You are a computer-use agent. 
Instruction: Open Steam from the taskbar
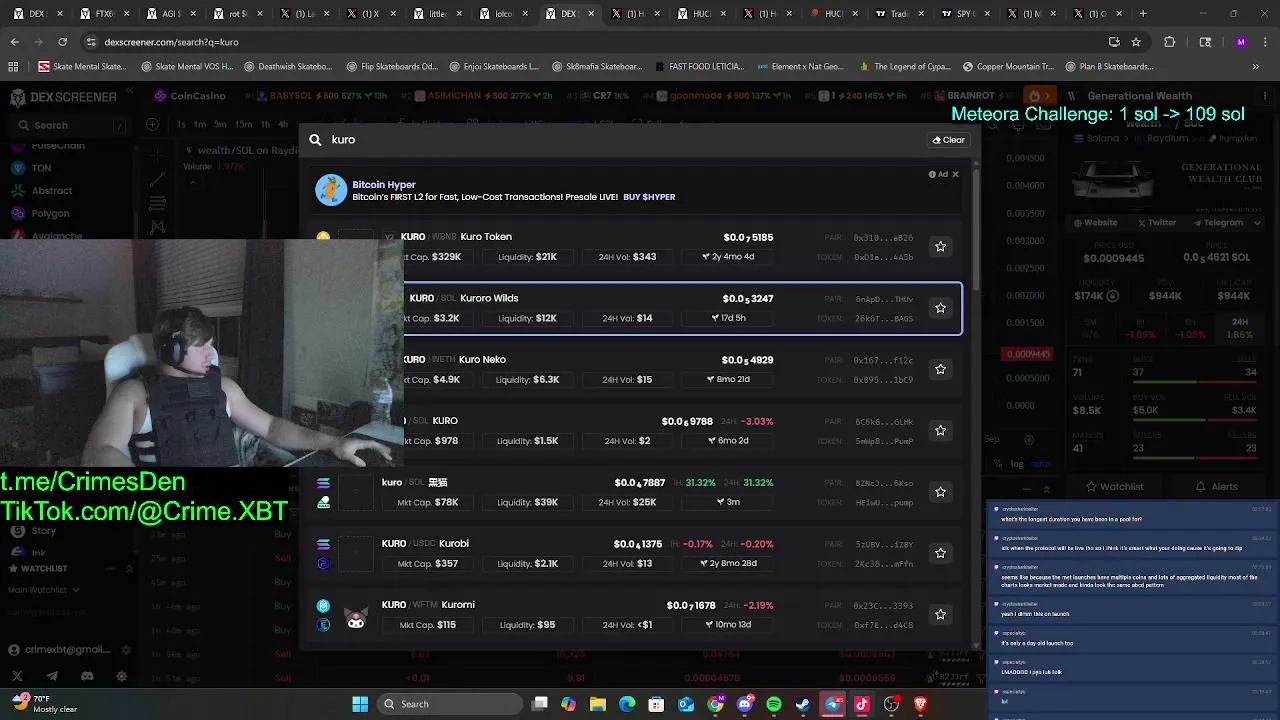(x=803, y=704)
